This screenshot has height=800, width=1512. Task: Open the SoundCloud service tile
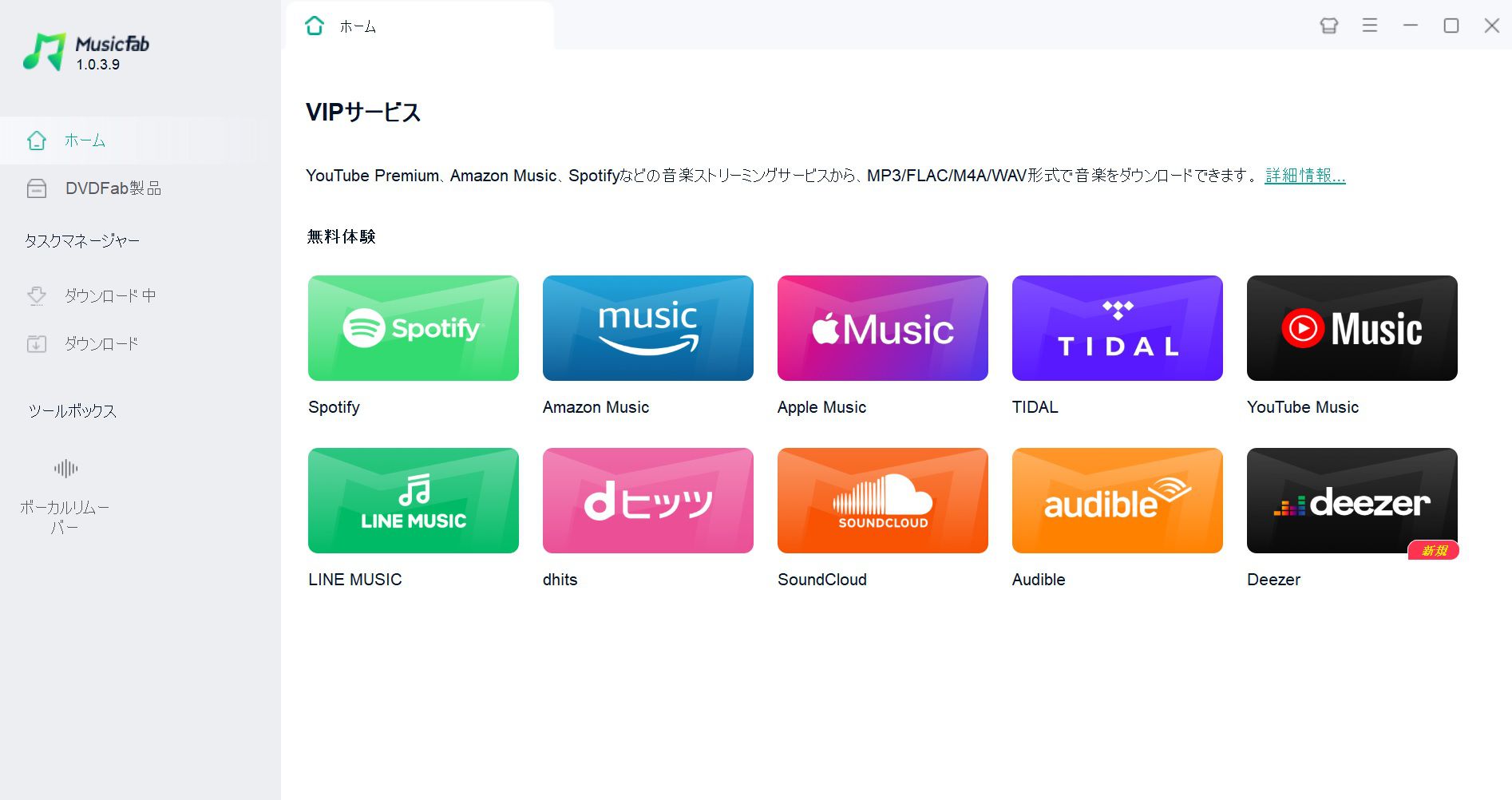pyautogui.click(x=883, y=501)
